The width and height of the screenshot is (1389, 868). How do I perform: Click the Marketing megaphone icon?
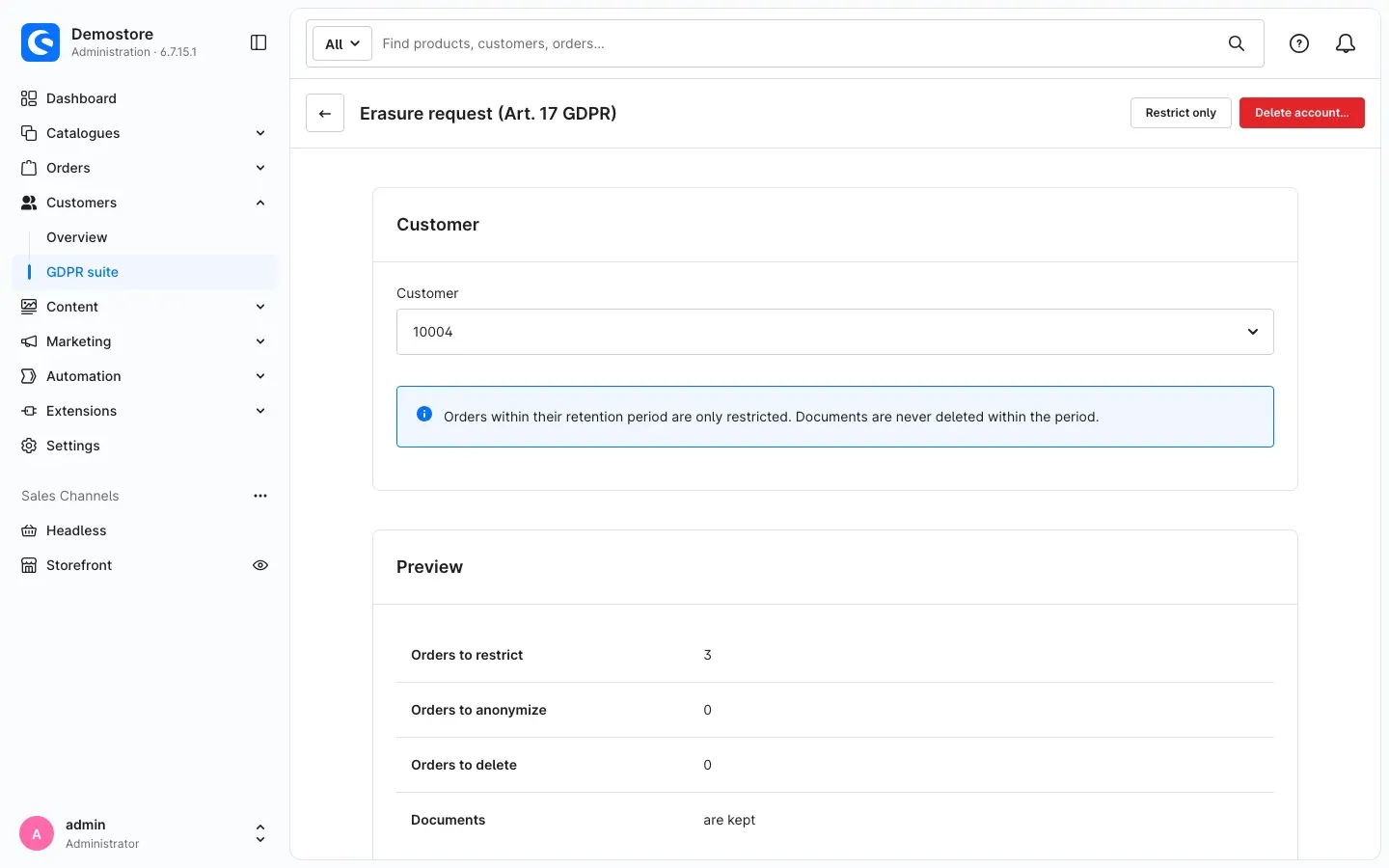(x=29, y=341)
